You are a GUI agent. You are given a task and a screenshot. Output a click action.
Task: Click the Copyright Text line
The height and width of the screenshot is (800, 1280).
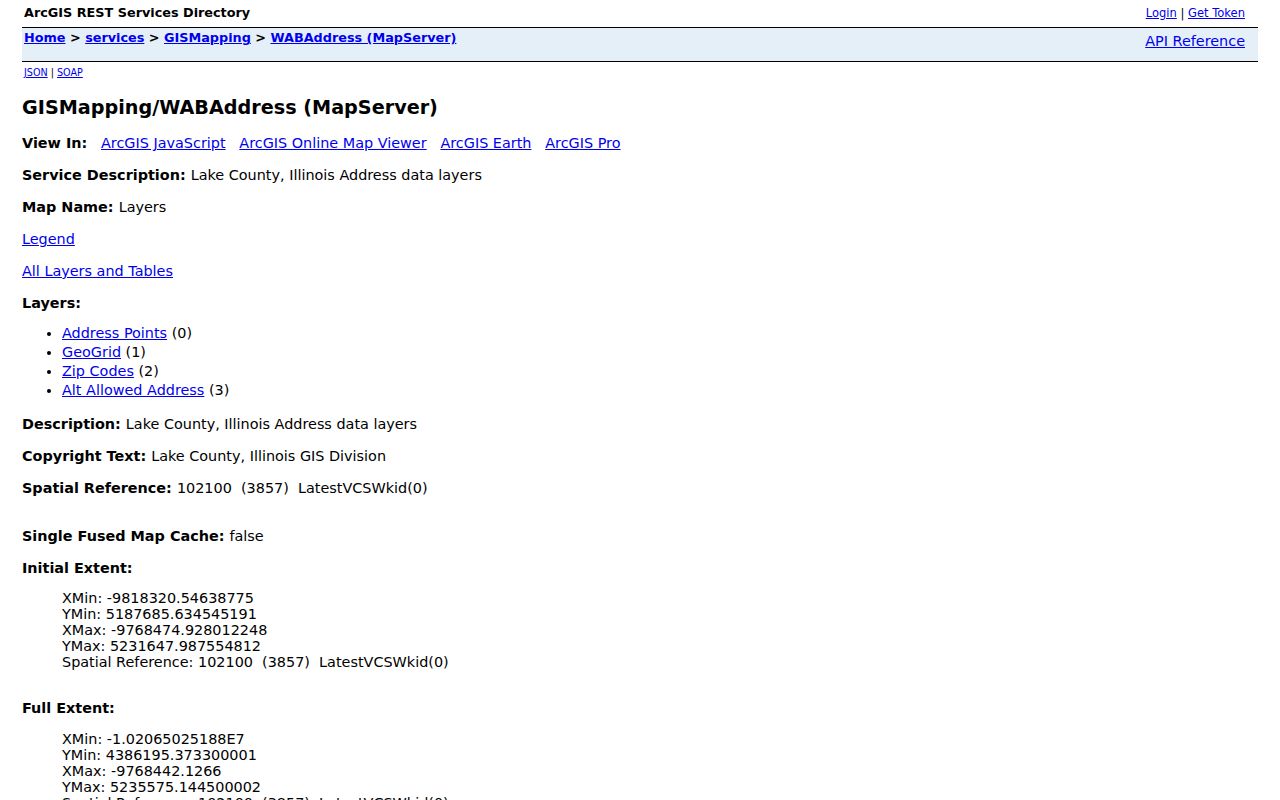[204, 456]
